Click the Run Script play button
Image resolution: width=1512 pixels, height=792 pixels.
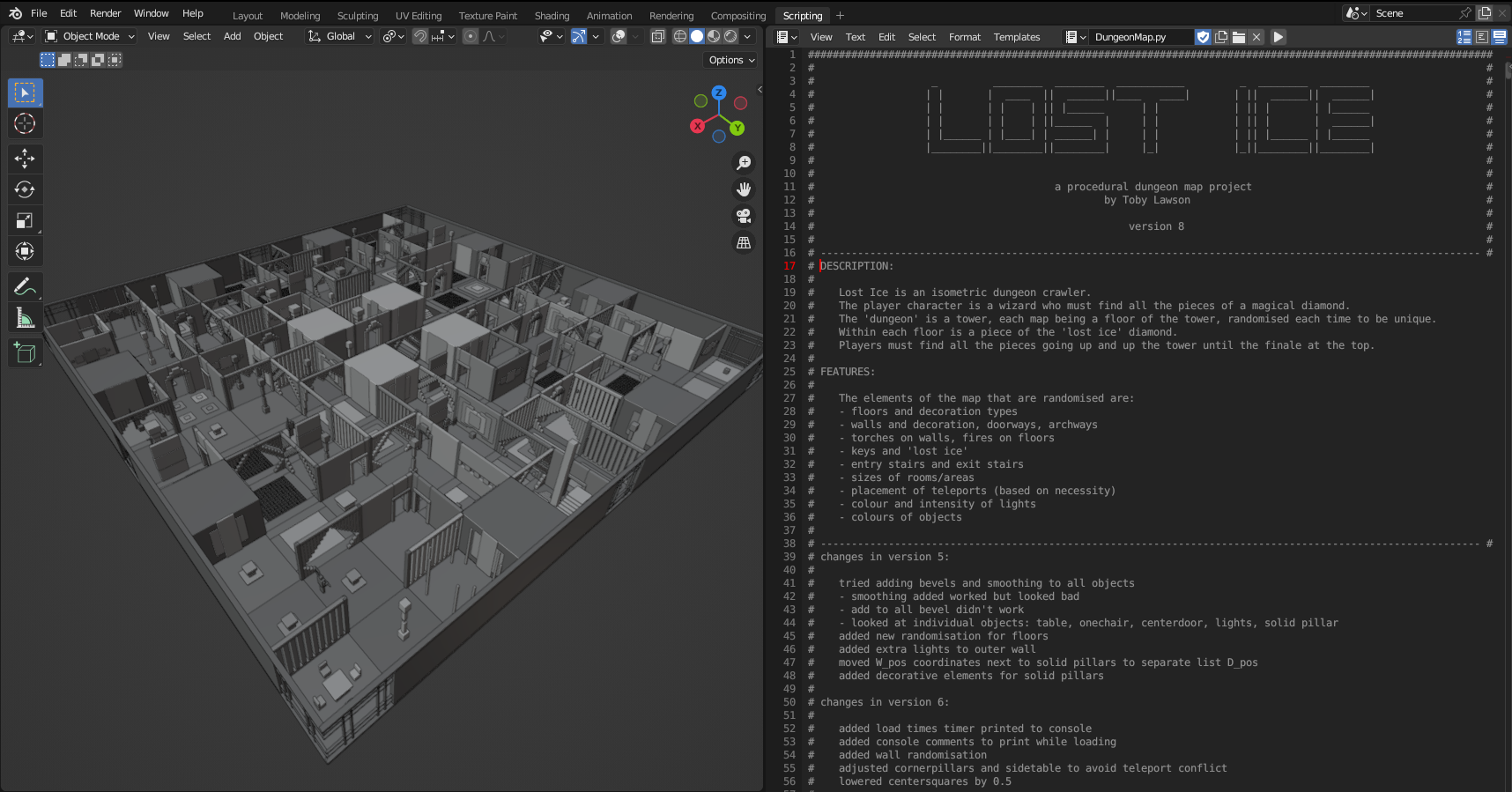tap(1279, 37)
